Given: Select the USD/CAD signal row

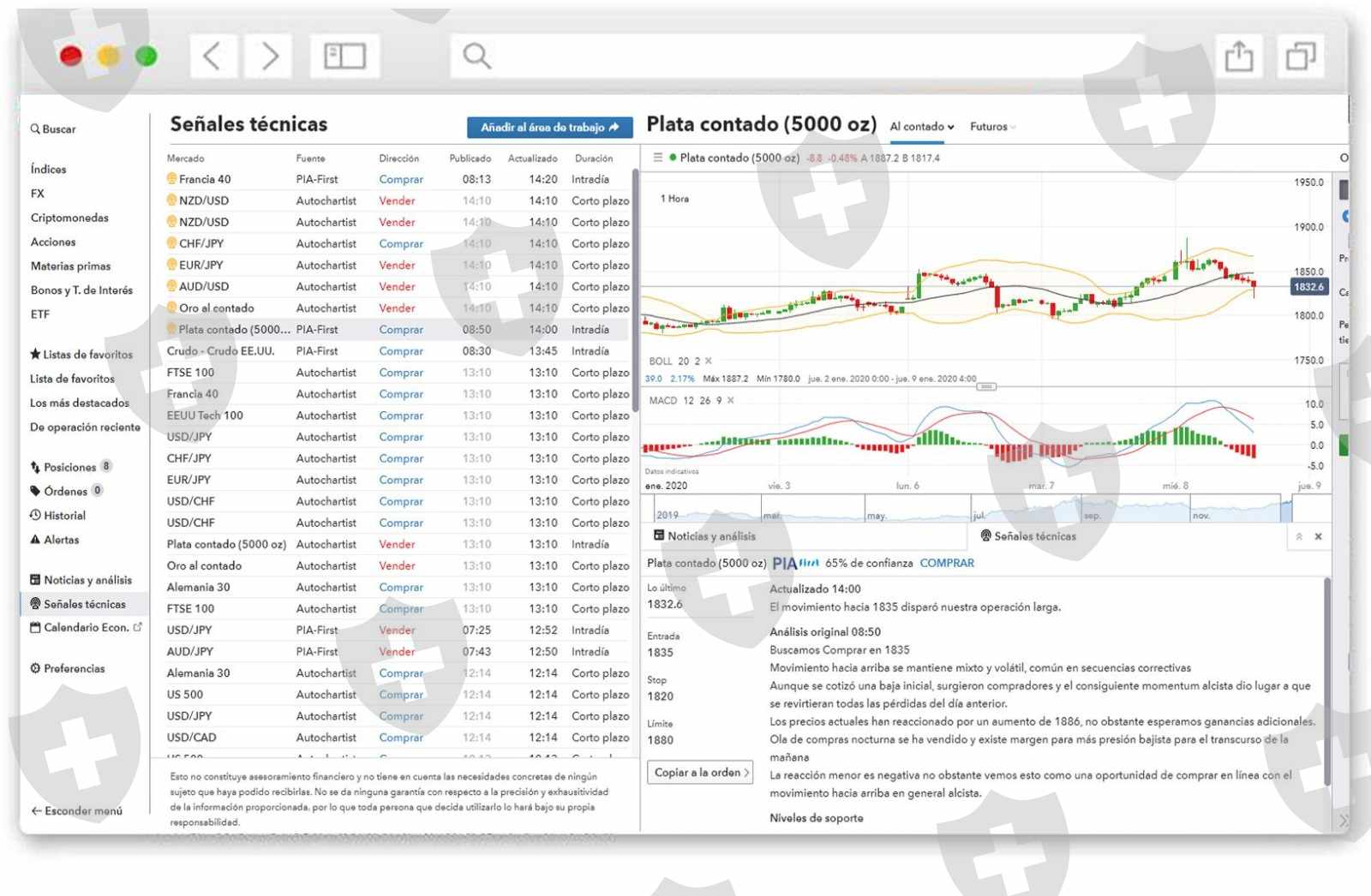Looking at the screenshot, I should 398,738.
